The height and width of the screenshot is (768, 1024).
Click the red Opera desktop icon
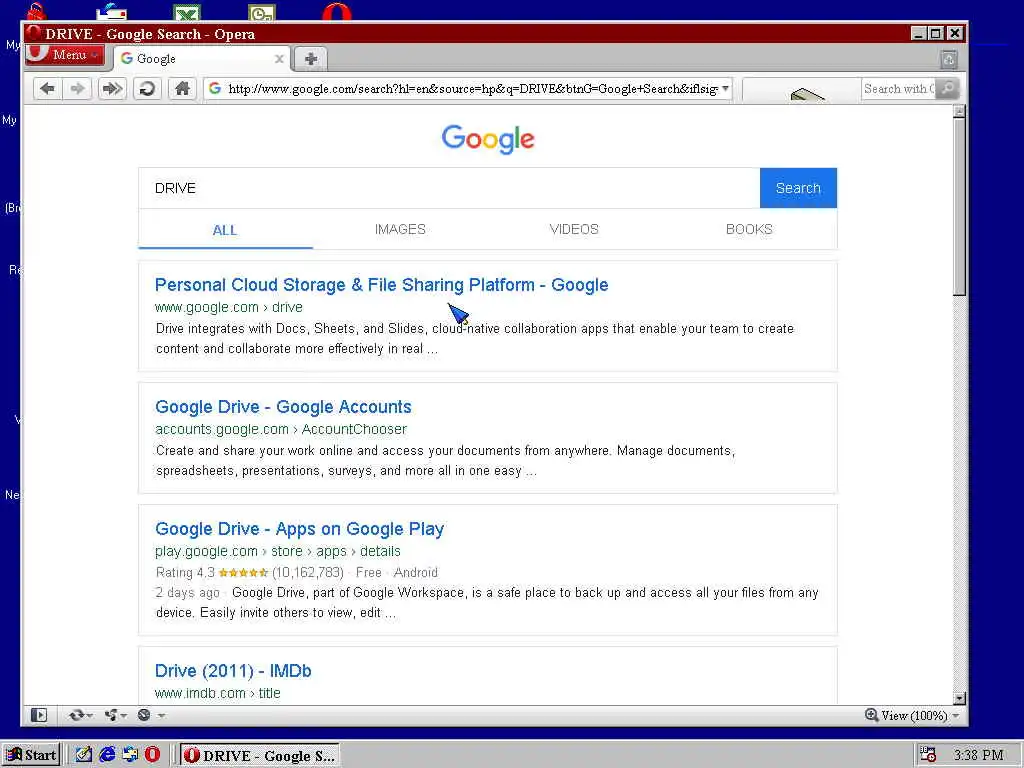tap(337, 12)
